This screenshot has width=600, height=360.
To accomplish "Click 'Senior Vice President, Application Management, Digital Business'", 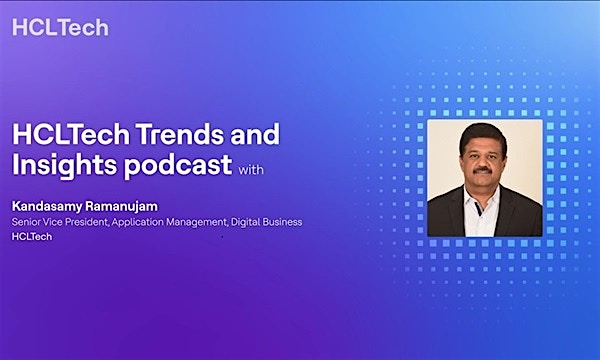I will (x=157, y=222).
